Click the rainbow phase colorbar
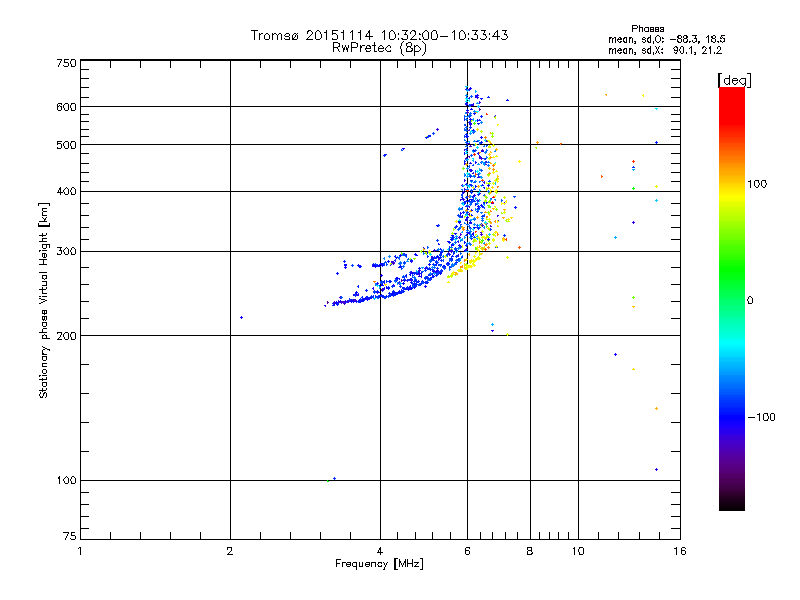Image resolution: width=800 pixels, height=600 pixels. [x=732, y=299]
